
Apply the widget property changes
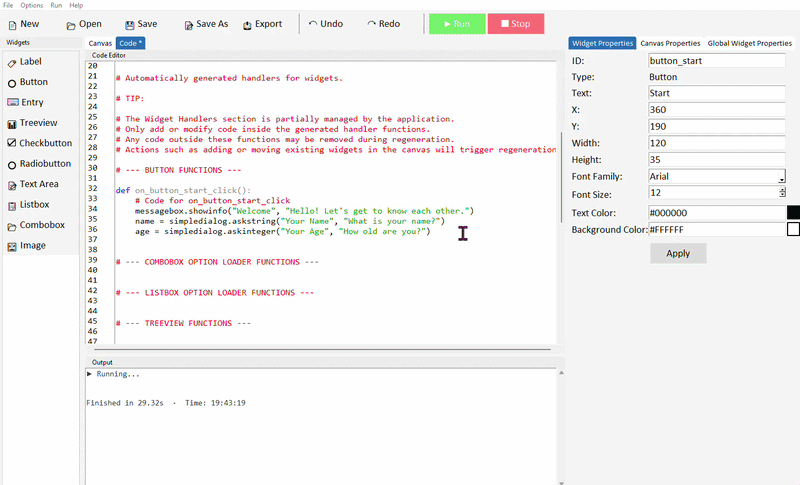pyautogui.click(x=678, y=253)
